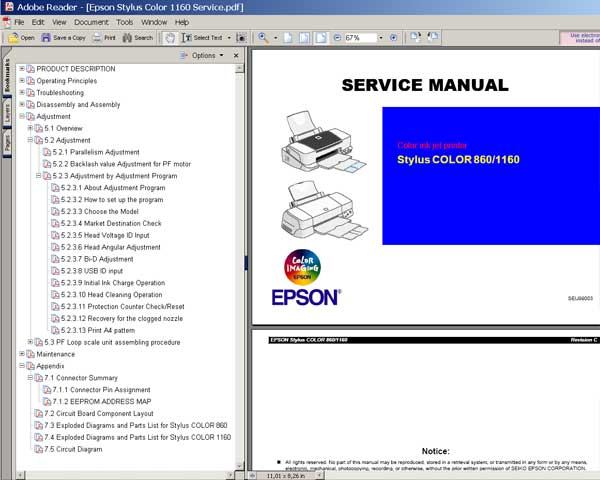This screenshot has width=600, height=480.
Task: Expand the 5.1 Overview bookmark
Action: 30,128
